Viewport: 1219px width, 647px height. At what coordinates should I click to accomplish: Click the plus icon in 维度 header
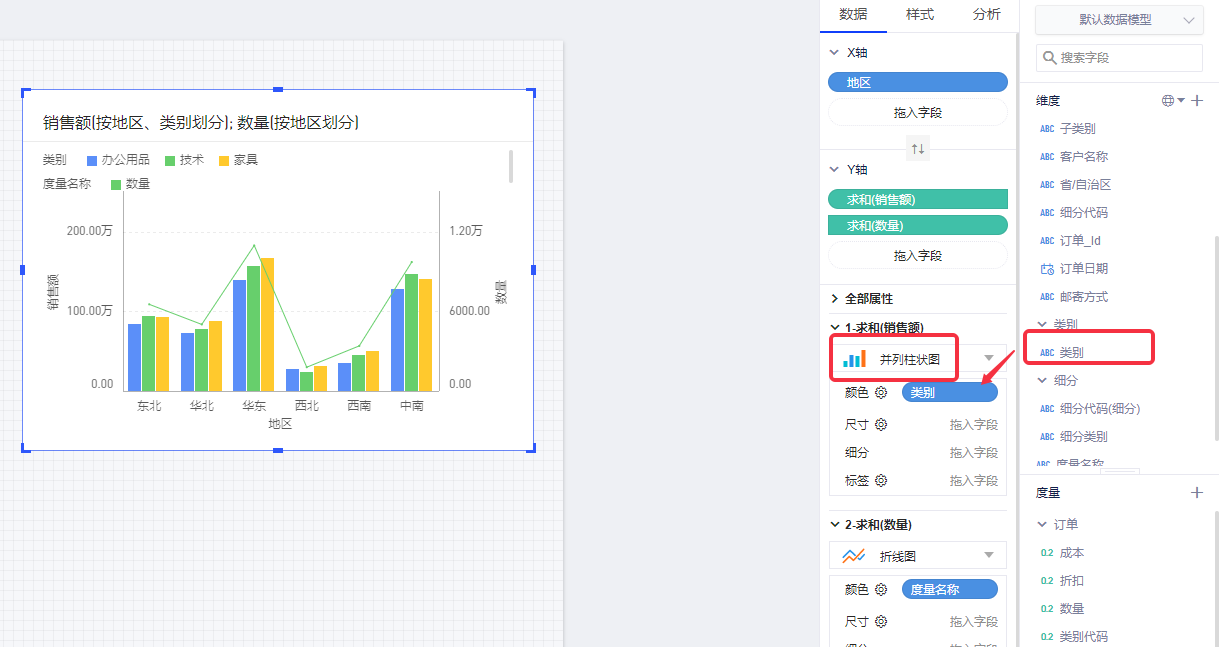click(x=1197, y=101)
